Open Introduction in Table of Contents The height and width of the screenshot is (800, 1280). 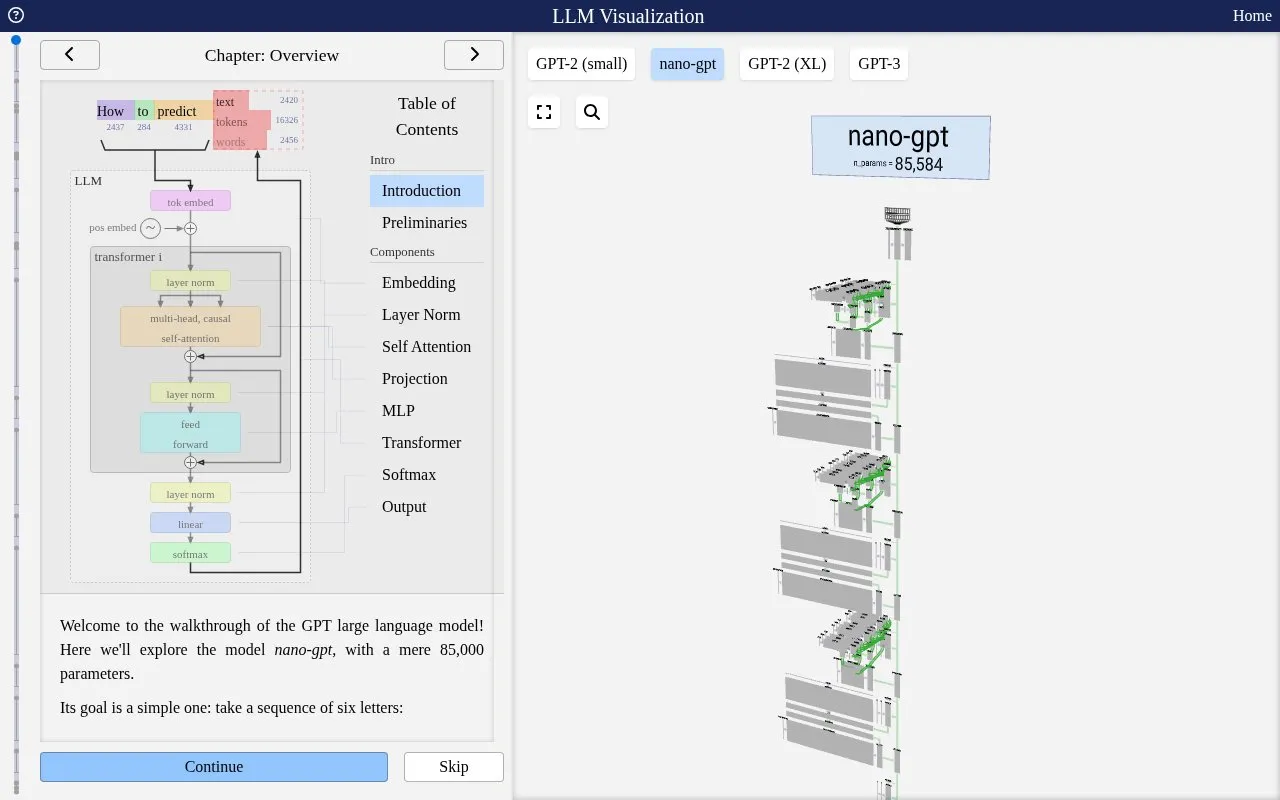pos(427,191)
